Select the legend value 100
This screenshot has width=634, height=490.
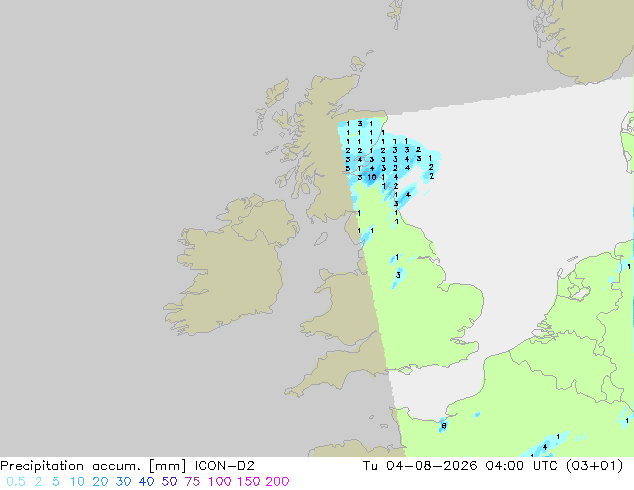click(220, 482)
